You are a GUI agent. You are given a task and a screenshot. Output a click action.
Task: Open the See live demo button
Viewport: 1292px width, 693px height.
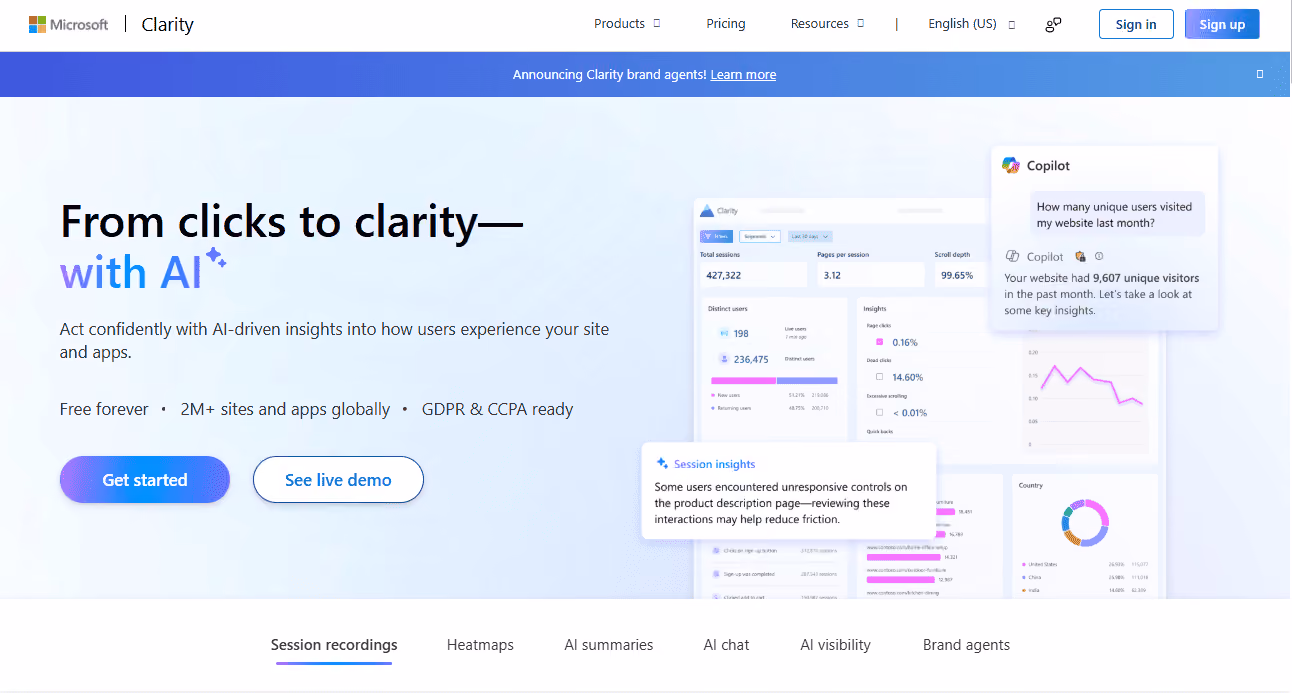tap(338, 480)
